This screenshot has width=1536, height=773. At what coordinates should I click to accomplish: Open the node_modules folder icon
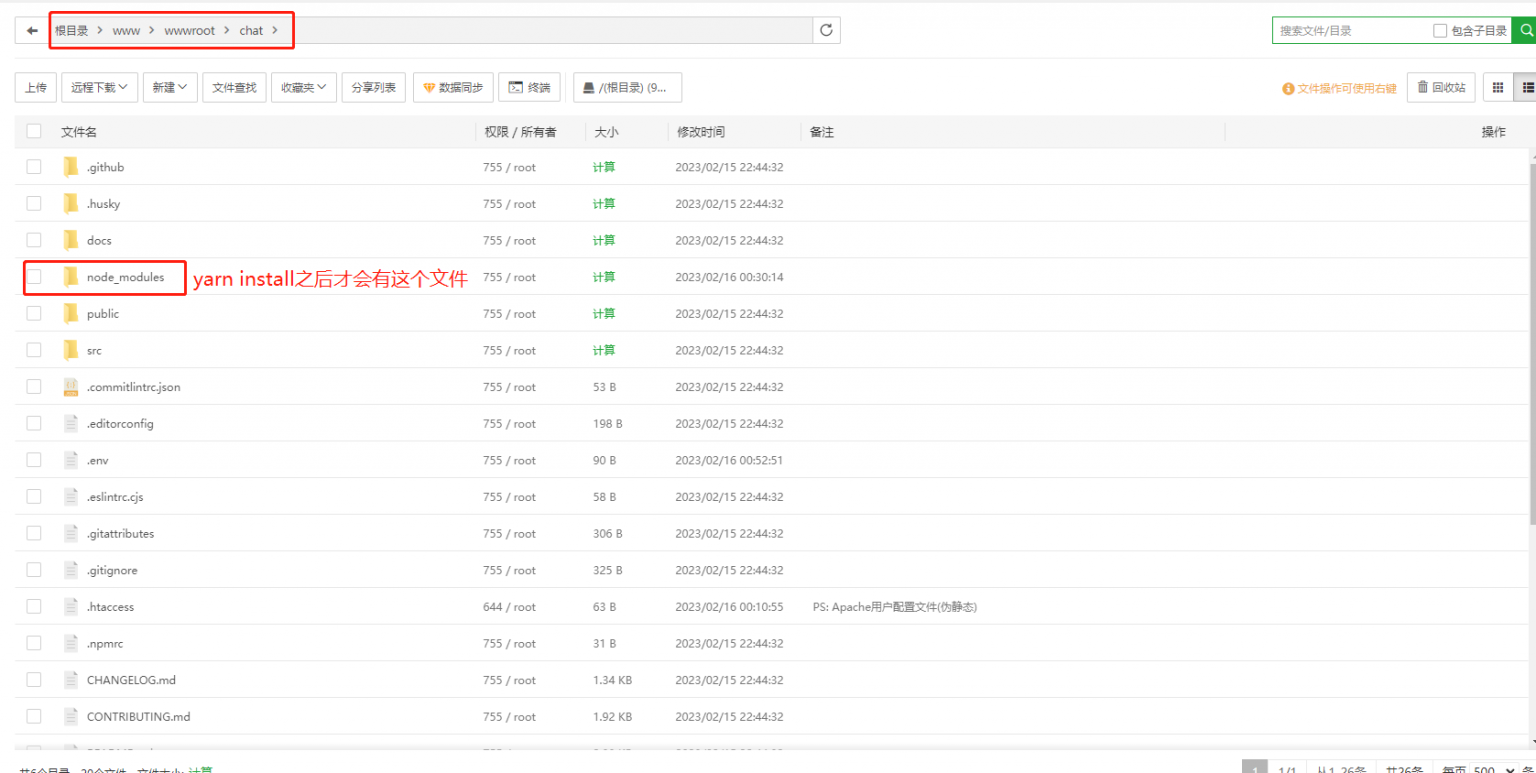tap(70, 277)
